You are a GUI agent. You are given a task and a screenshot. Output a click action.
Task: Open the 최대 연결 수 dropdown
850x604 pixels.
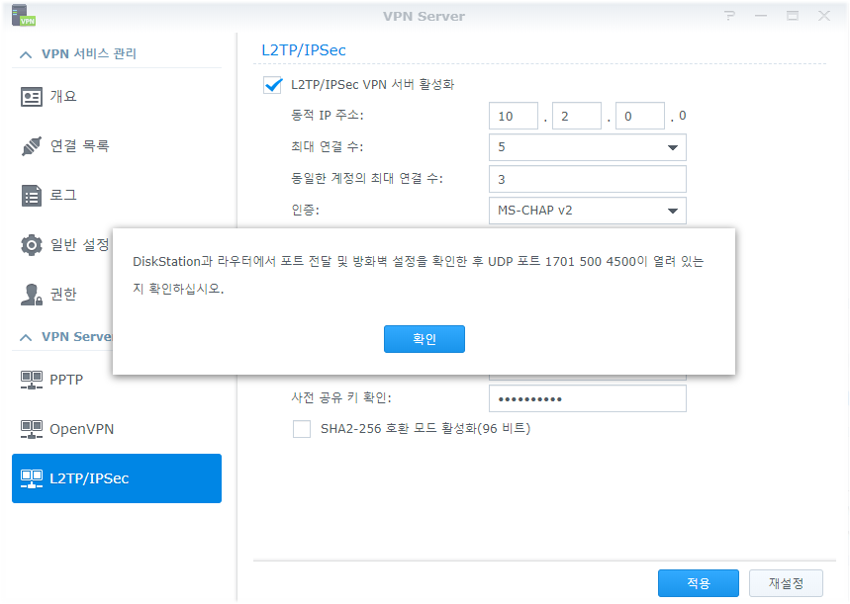588,147
